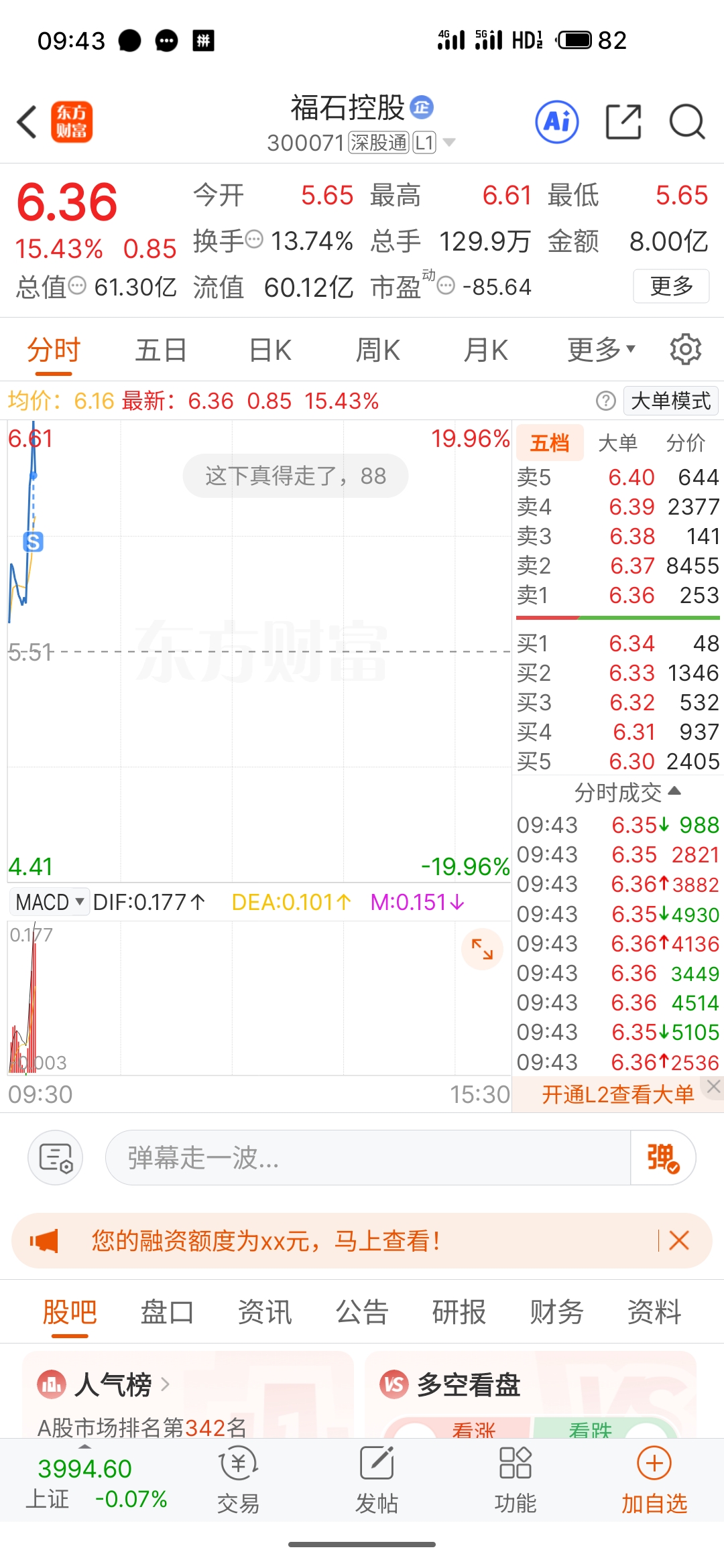Tap 卖2 6.37 8455 row
The image size is (724, 1568).
point(617,566)
